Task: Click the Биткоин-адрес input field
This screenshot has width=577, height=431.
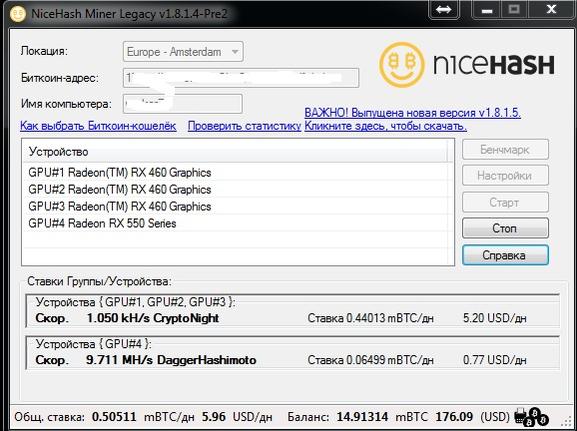Action: [x=241, y=78]
